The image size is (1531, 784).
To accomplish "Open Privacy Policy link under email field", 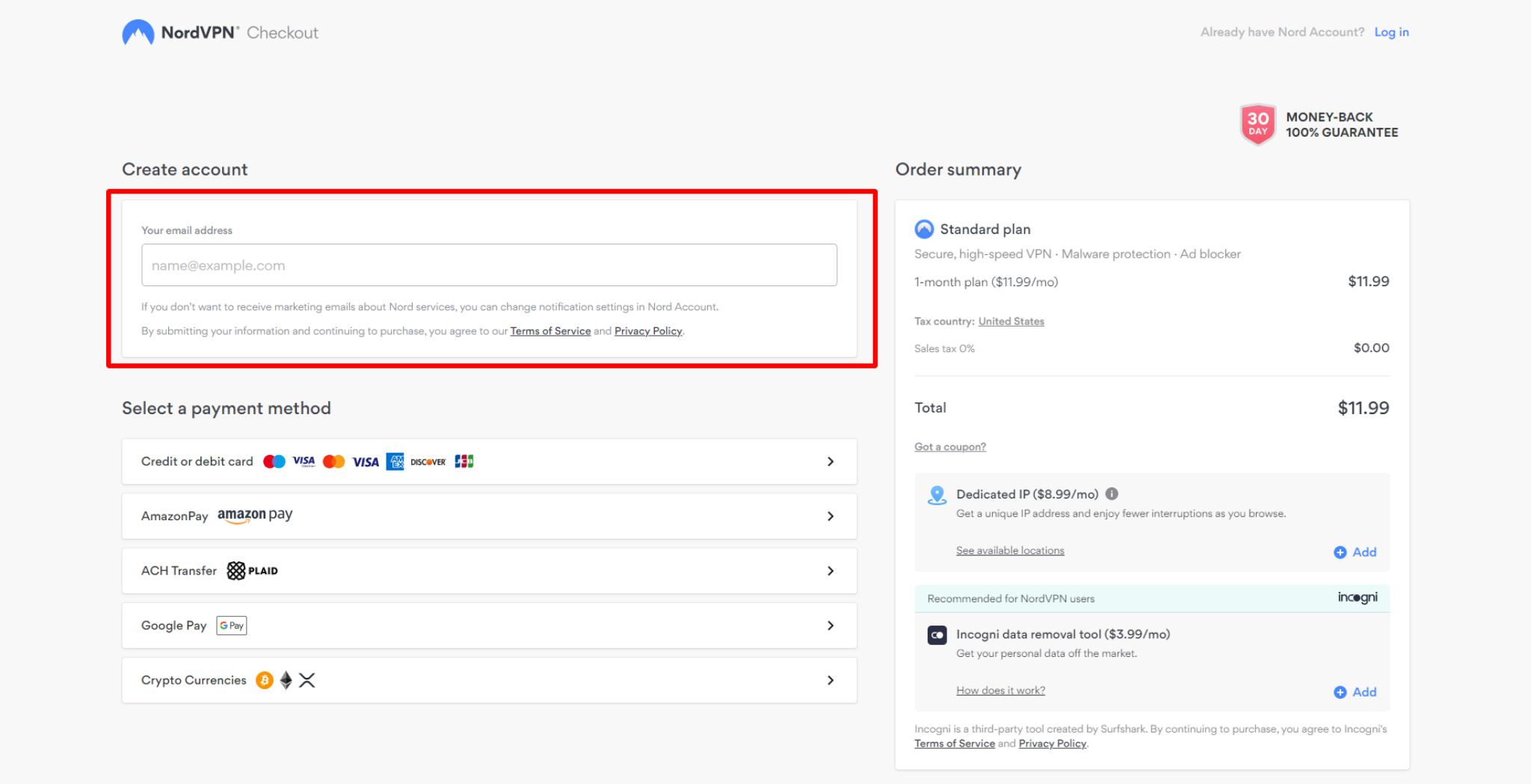I will tap(648, 331).
